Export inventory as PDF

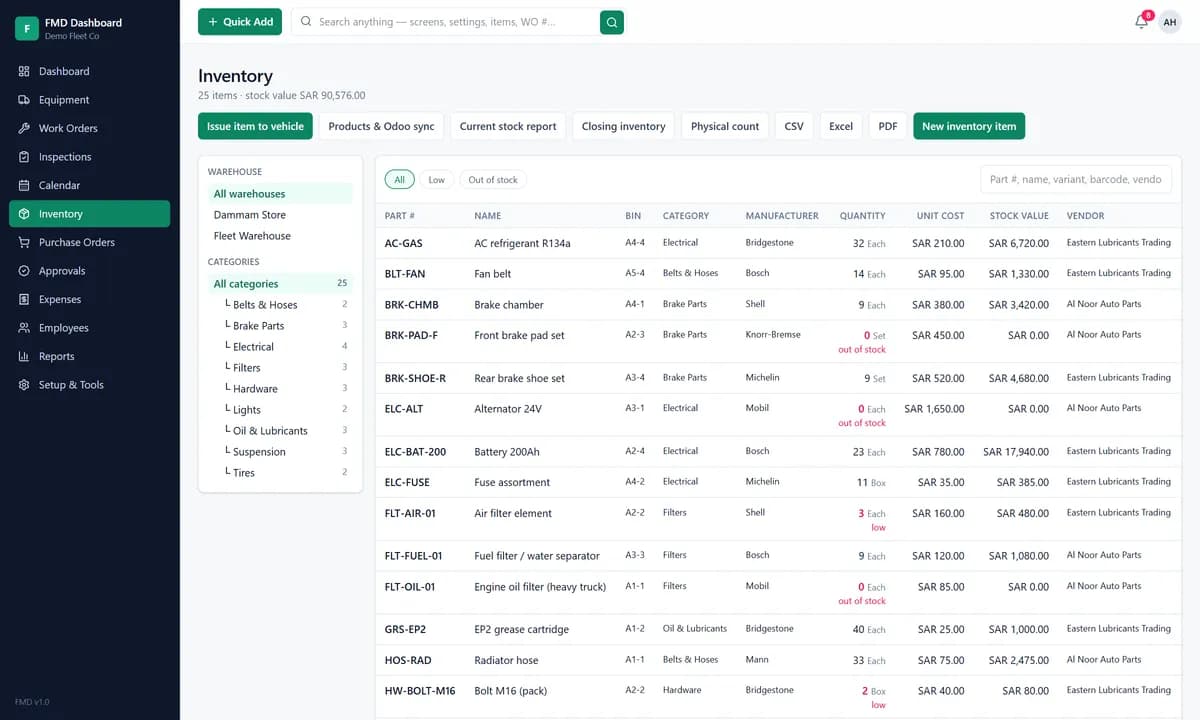(x=888, y=126)
